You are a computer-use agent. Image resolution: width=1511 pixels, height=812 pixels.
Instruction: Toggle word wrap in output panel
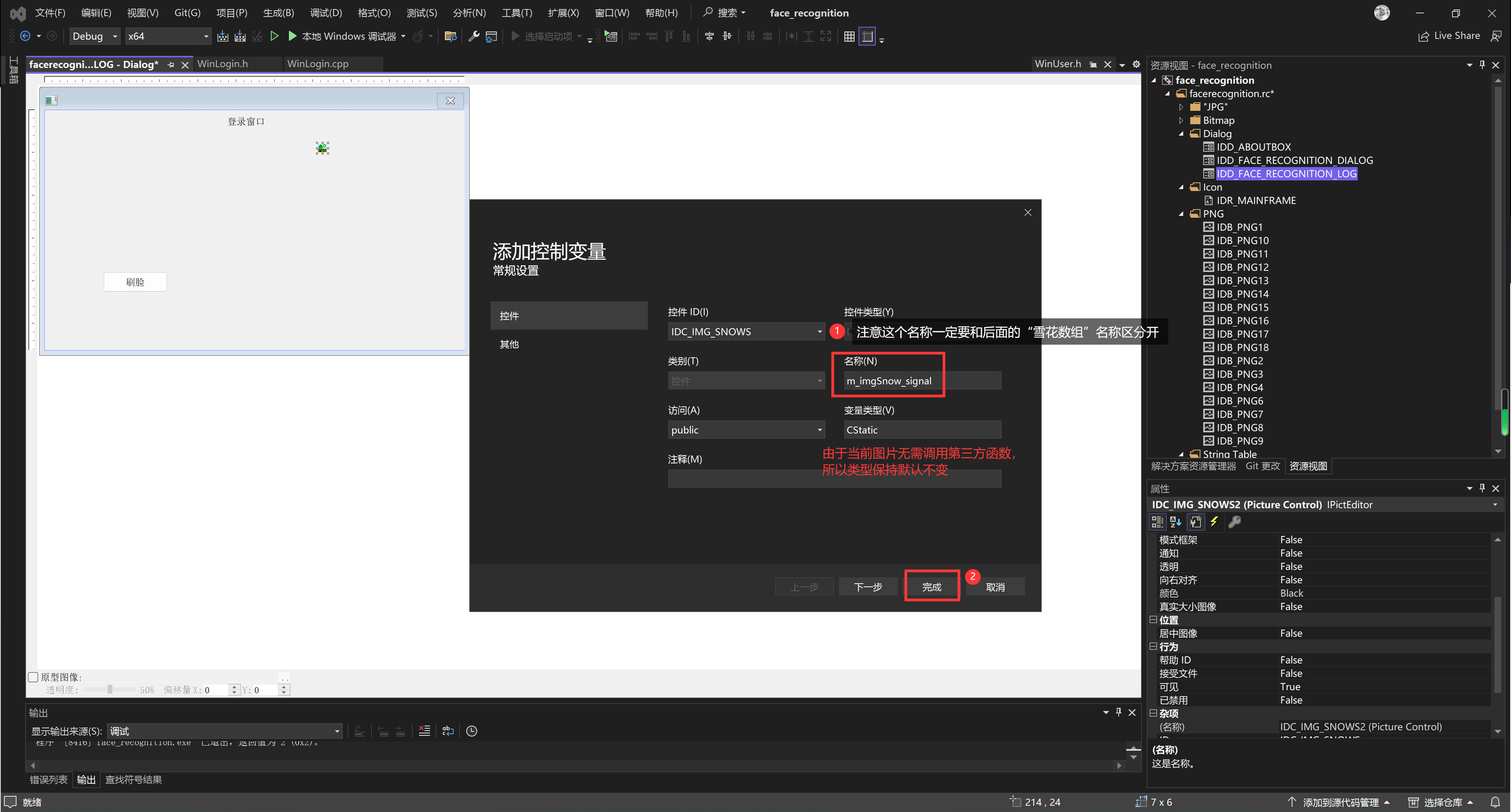point(448,731)
